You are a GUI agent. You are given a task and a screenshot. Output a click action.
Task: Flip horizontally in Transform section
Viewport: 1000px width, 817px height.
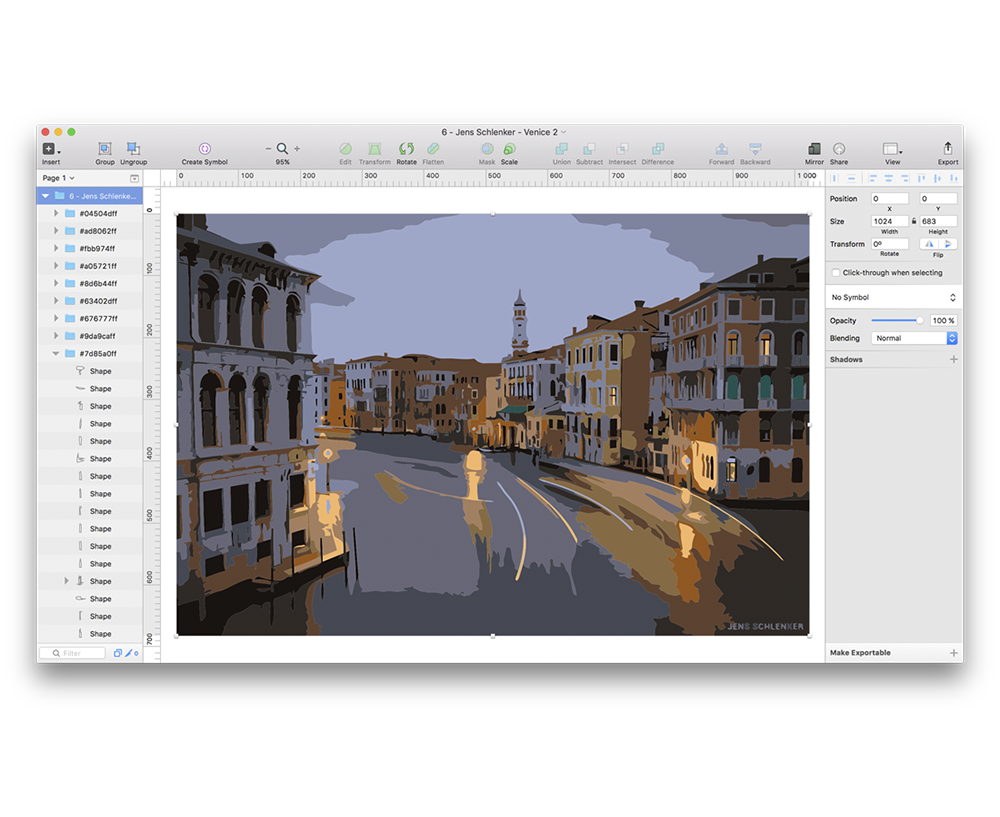(929, 244)
